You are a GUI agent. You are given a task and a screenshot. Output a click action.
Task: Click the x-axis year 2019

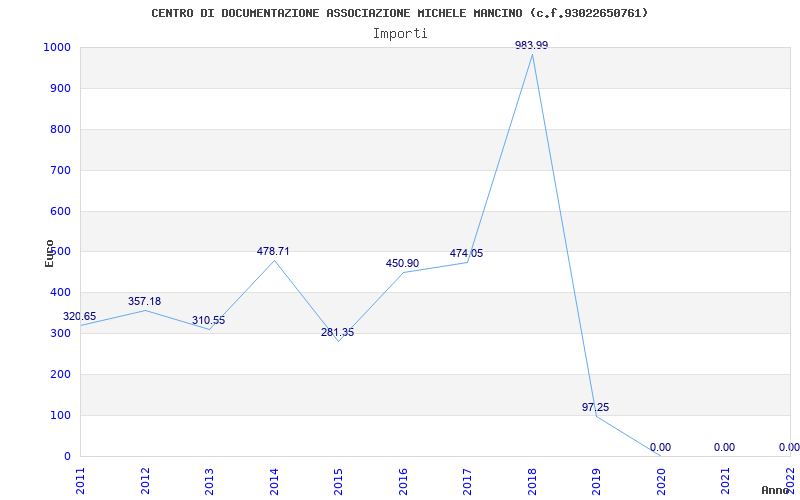tap(596, 481)
